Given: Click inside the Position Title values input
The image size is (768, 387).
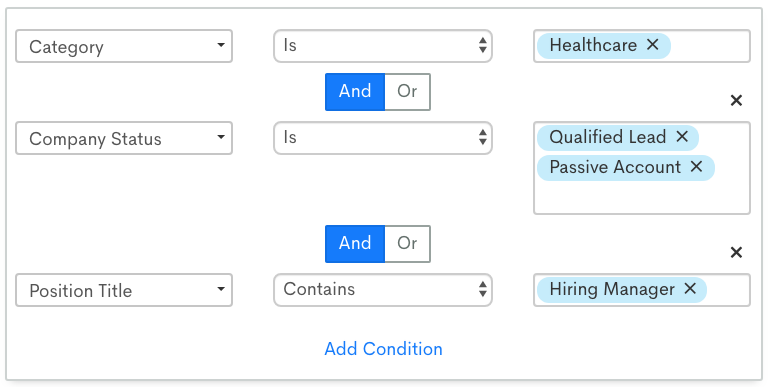Looking at the screenshot, I should click(728, 290).
